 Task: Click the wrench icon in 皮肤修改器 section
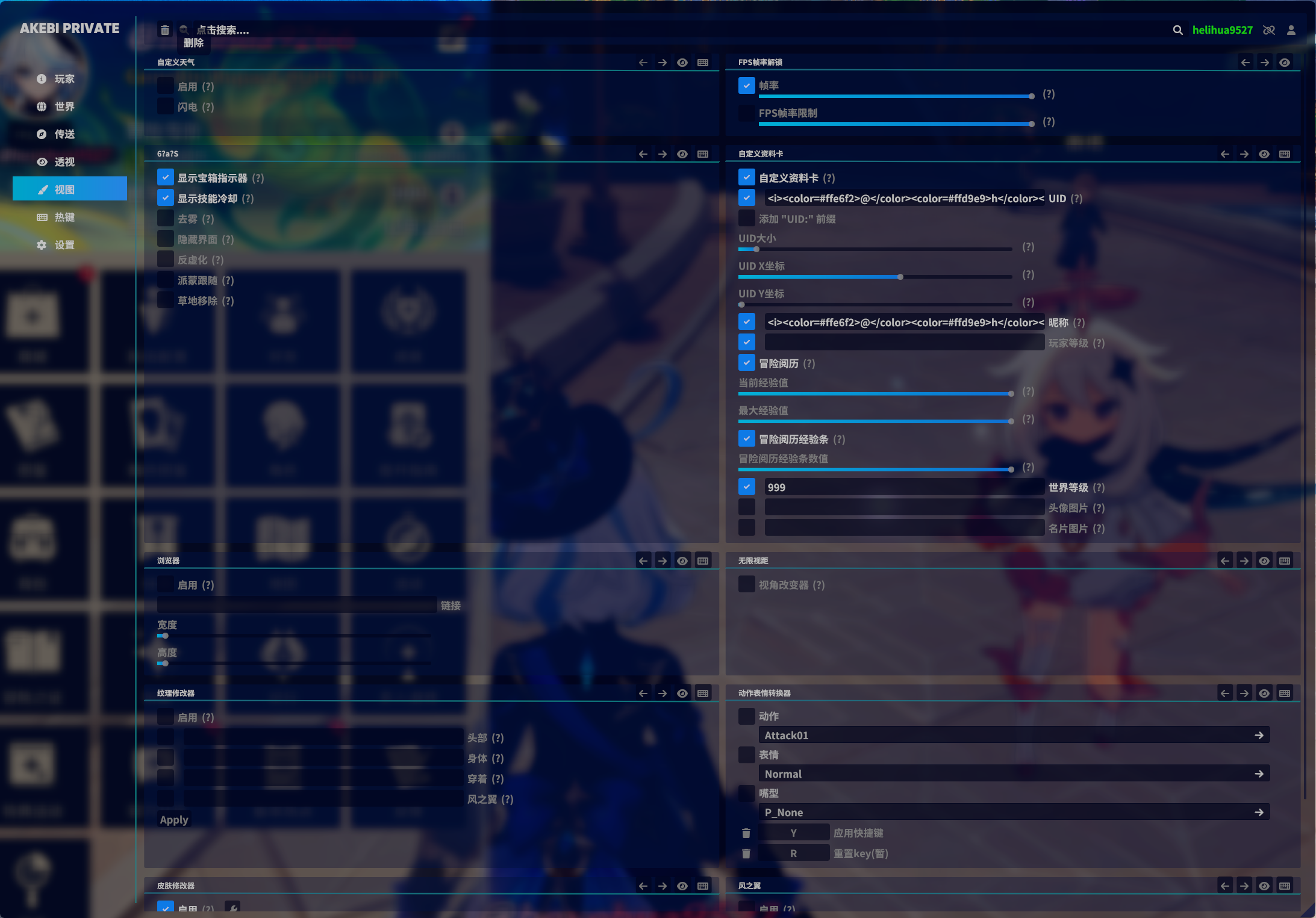tap(232, 907)
